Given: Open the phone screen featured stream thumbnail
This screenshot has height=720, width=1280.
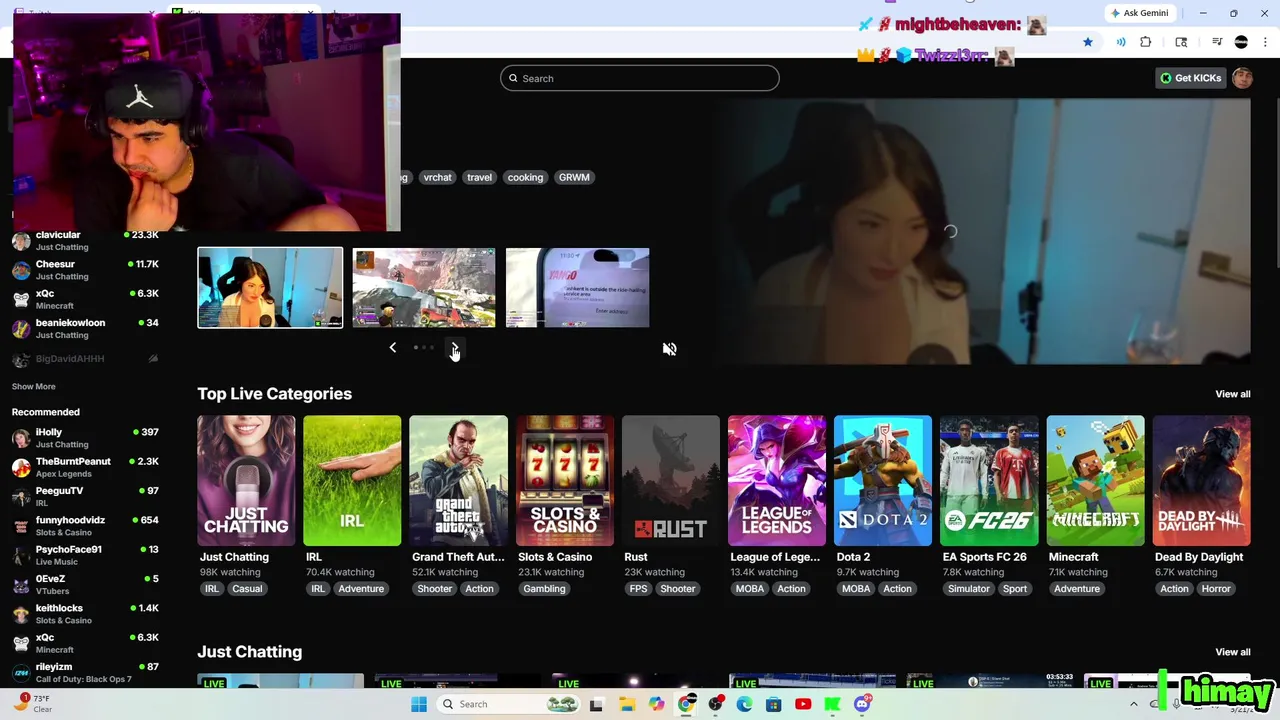Looking at the screenshot, I should click(577, 287).
